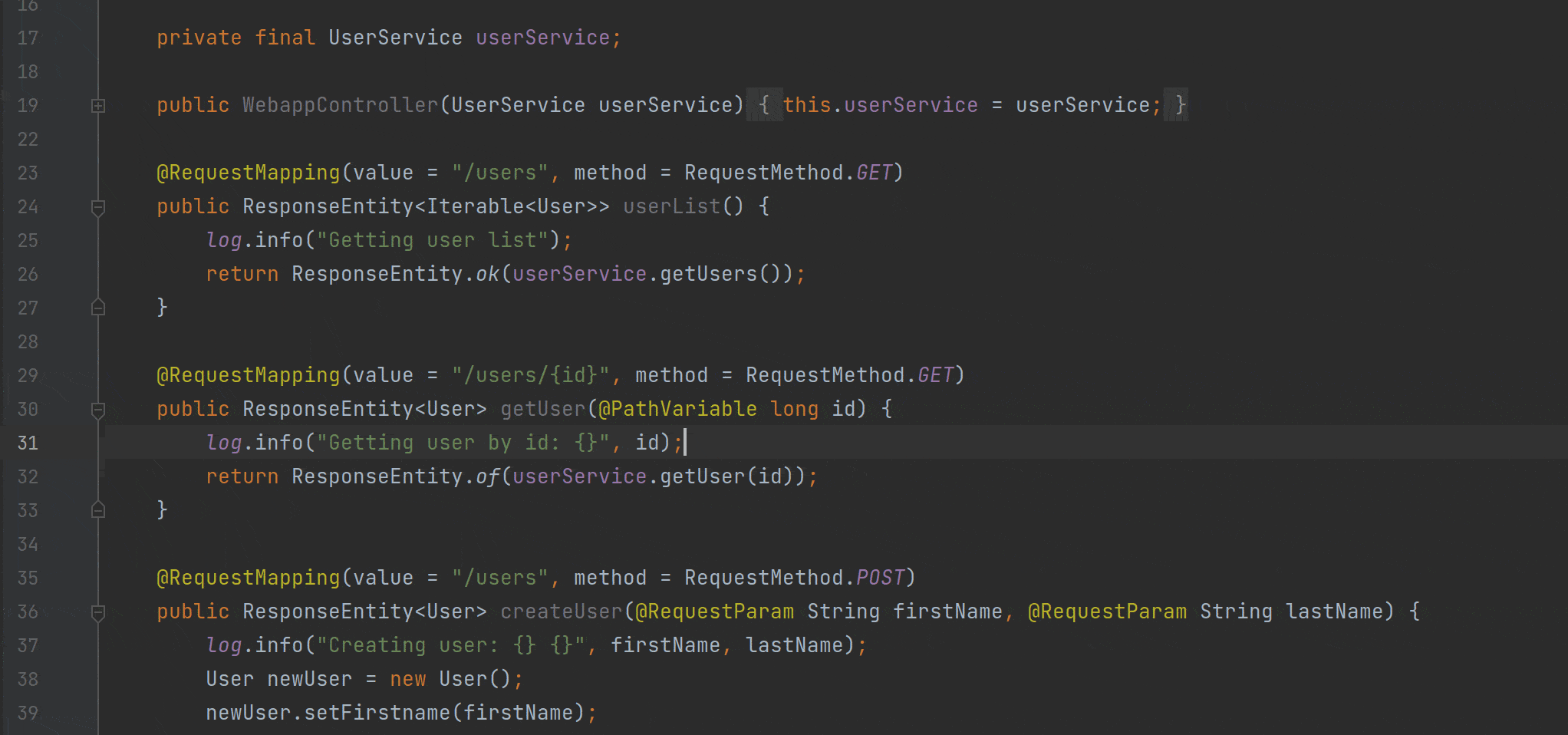Viewport: 1568px width, 735px height.
Task: Click line number 23 in the gutter
Action: [x=28, y=173]
